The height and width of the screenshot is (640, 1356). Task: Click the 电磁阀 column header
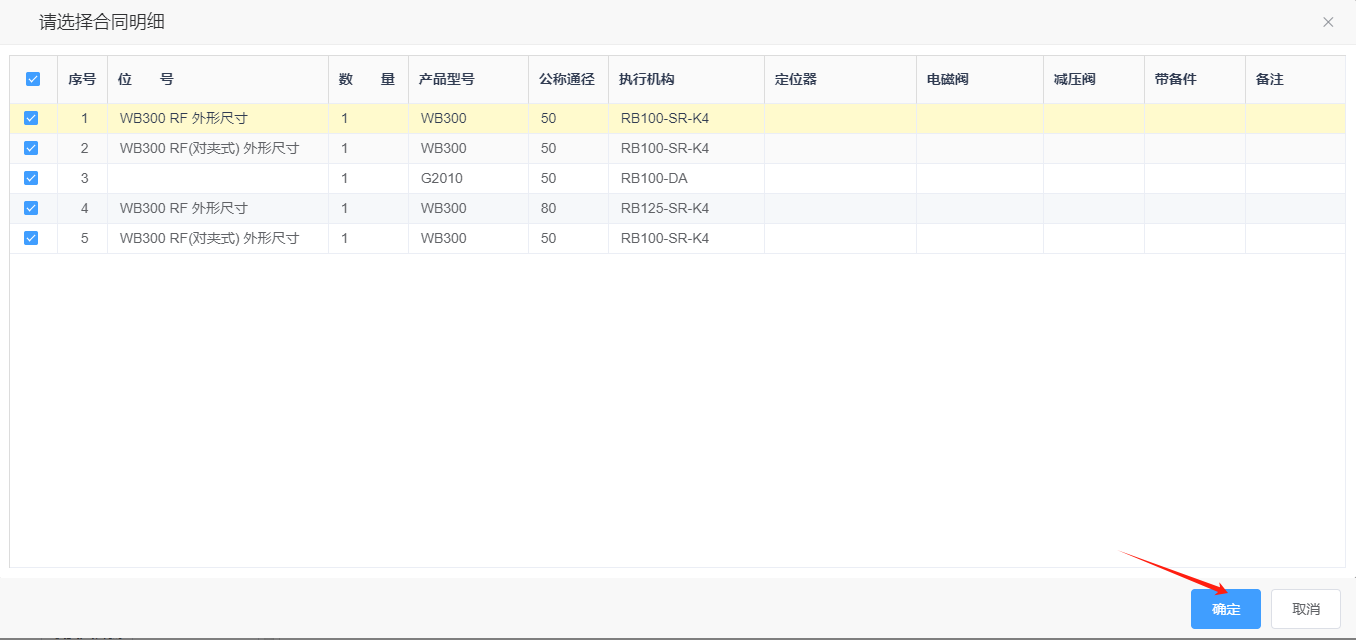click(947, 79)
